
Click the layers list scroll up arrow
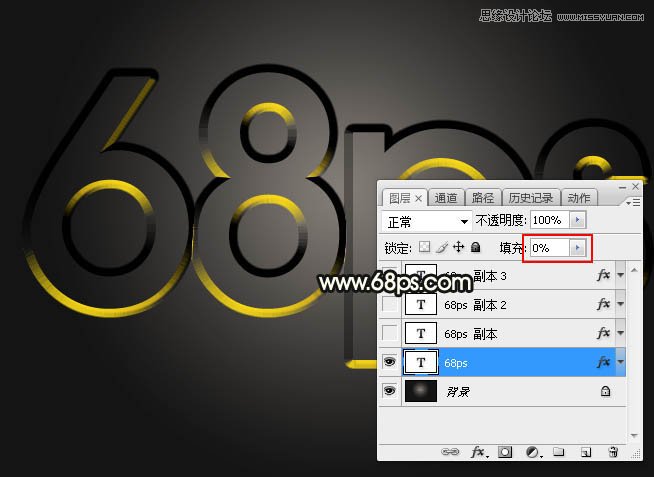(x=634, y=270)
